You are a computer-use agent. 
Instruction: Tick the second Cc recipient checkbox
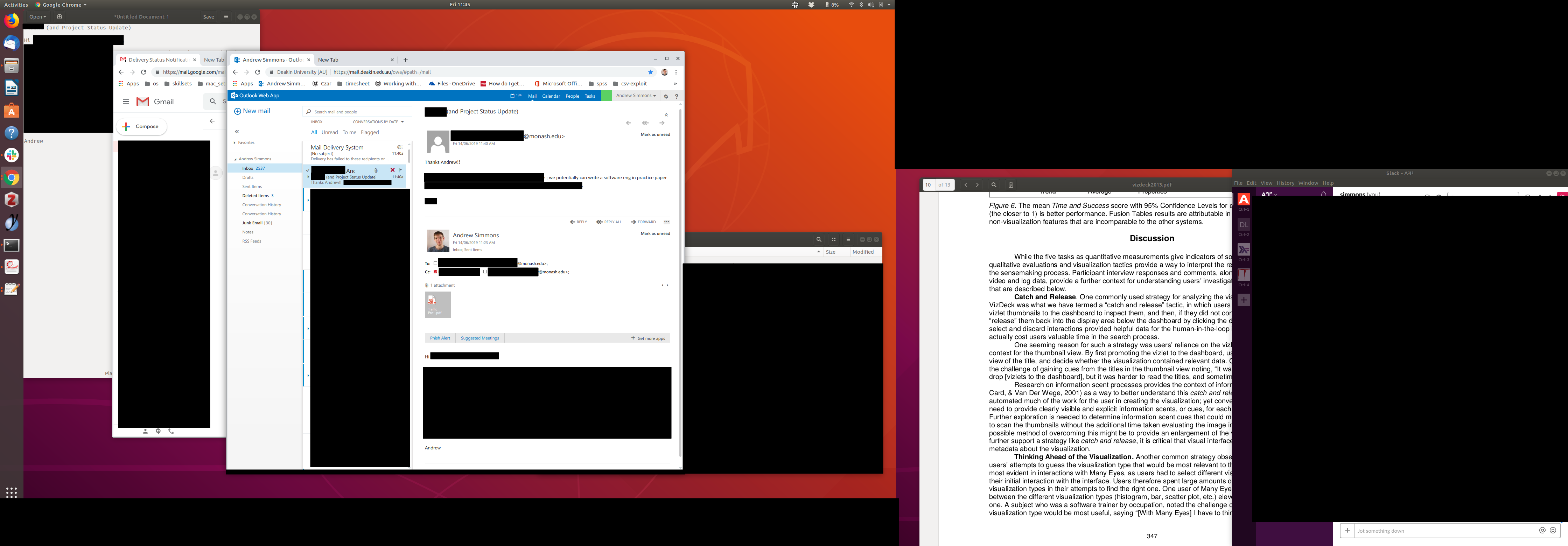(x=485, y=272)
